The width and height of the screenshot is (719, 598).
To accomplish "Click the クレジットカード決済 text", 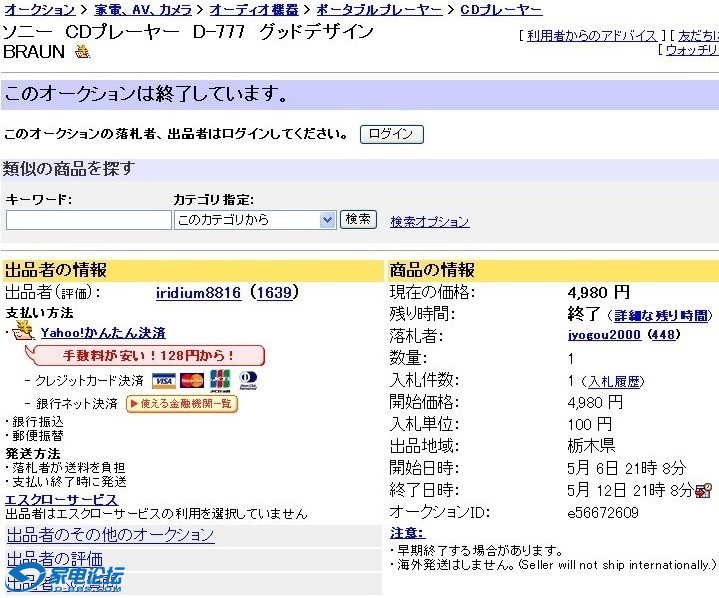I will [89, 381].
